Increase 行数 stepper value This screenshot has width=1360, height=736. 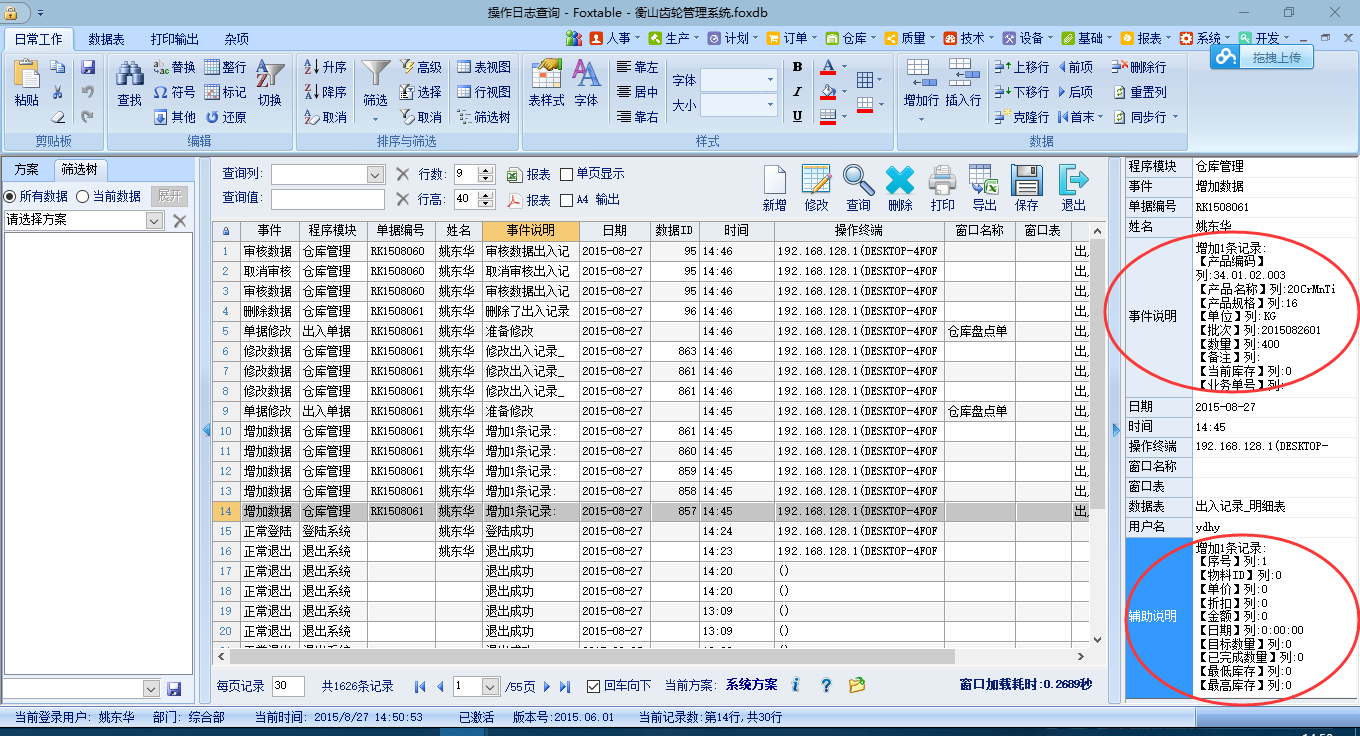pyautogui.click(x=487, y=169)
